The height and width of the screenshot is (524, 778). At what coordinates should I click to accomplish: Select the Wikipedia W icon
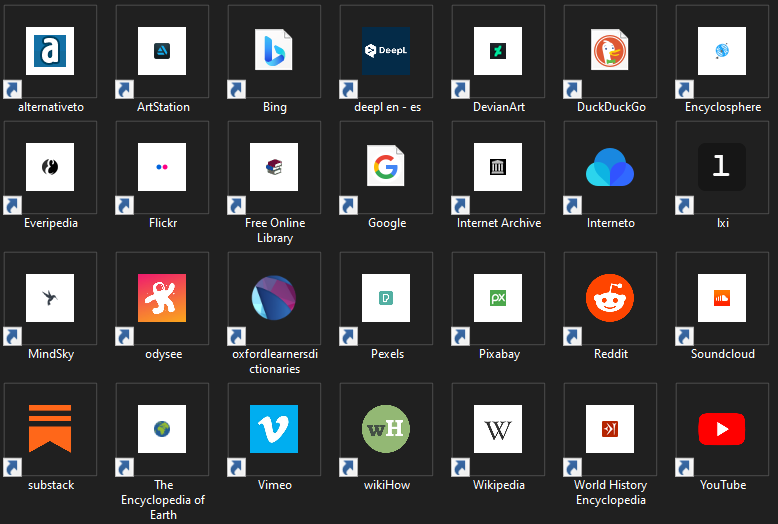coord(498,429)
